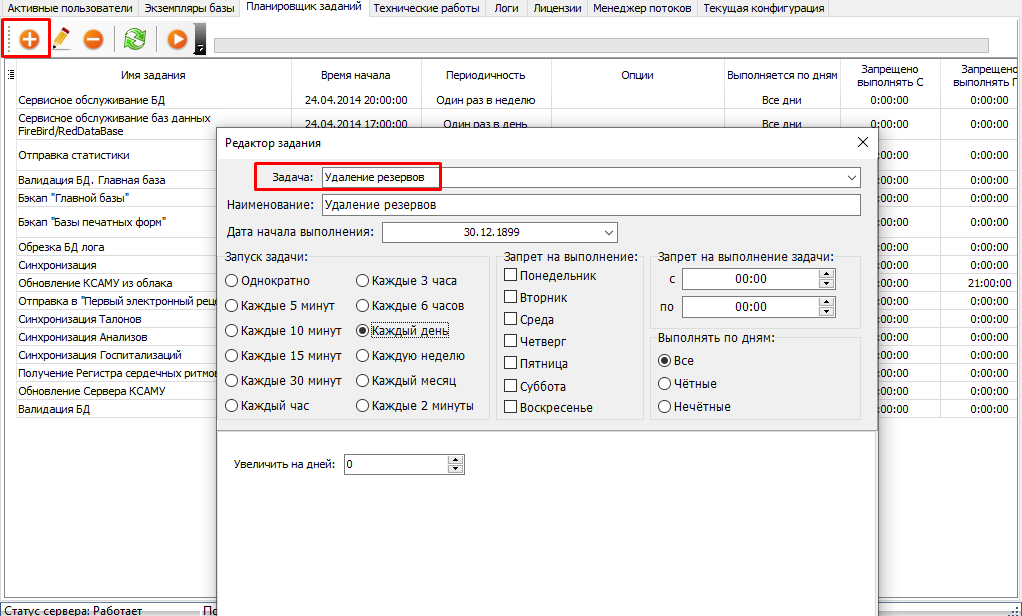
Task: Sort by Время начала column header
Action: pyautogui.click(x=356, y=75)
